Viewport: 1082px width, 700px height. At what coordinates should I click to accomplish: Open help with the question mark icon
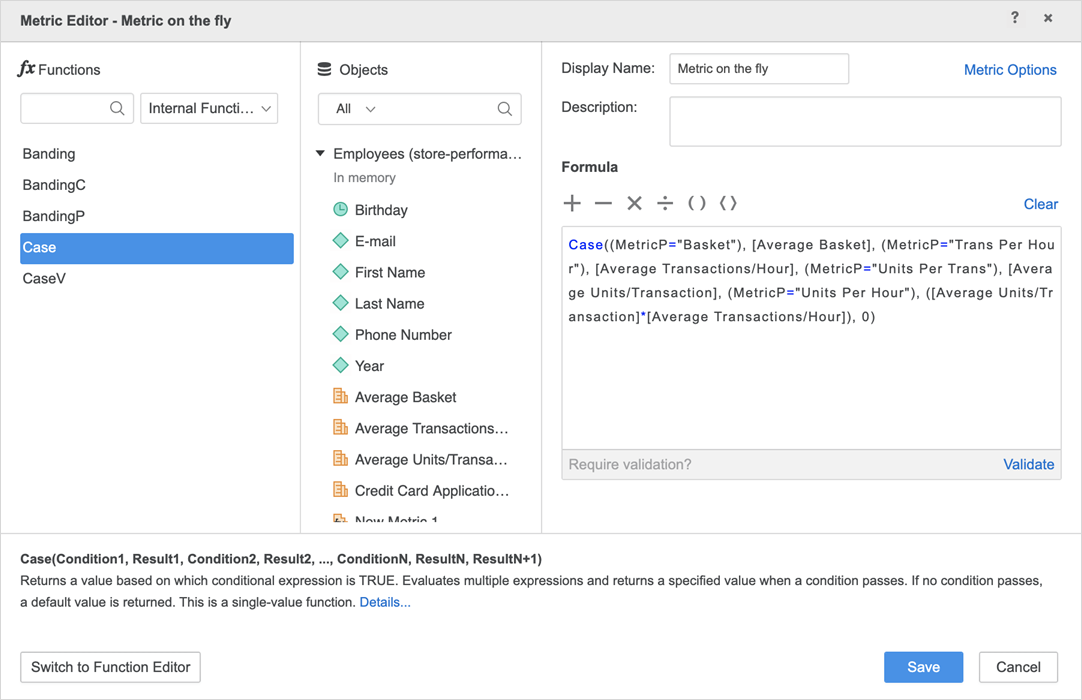point(1015,18)
